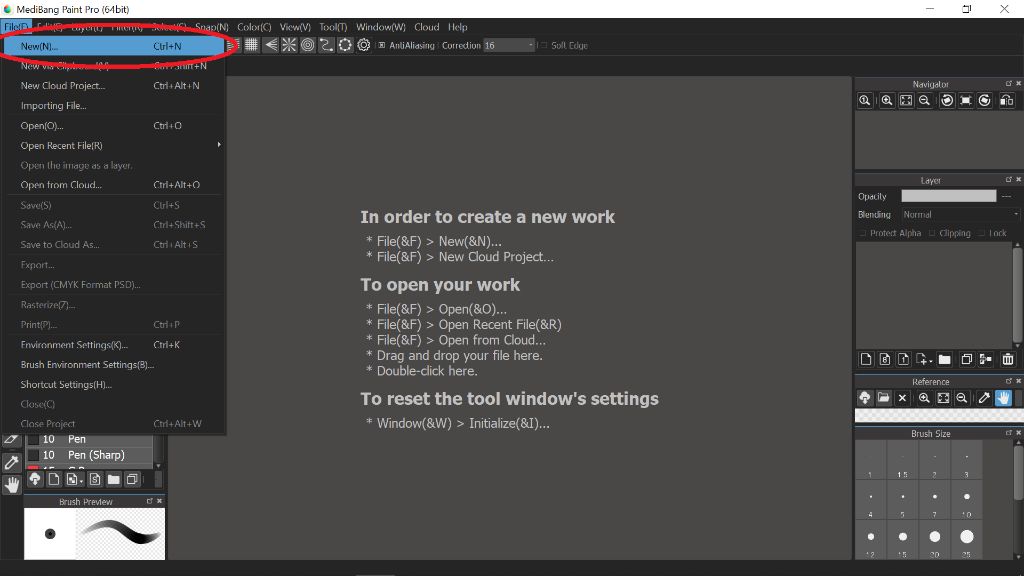Toggle Protect Alpha checkbox
The image size is (1024, 576).
(863, 233)
